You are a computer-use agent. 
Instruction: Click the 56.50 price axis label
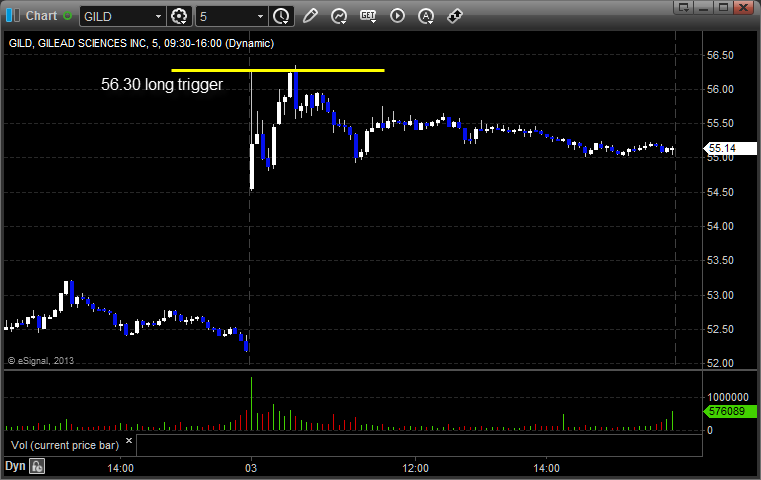coord(720,55)
